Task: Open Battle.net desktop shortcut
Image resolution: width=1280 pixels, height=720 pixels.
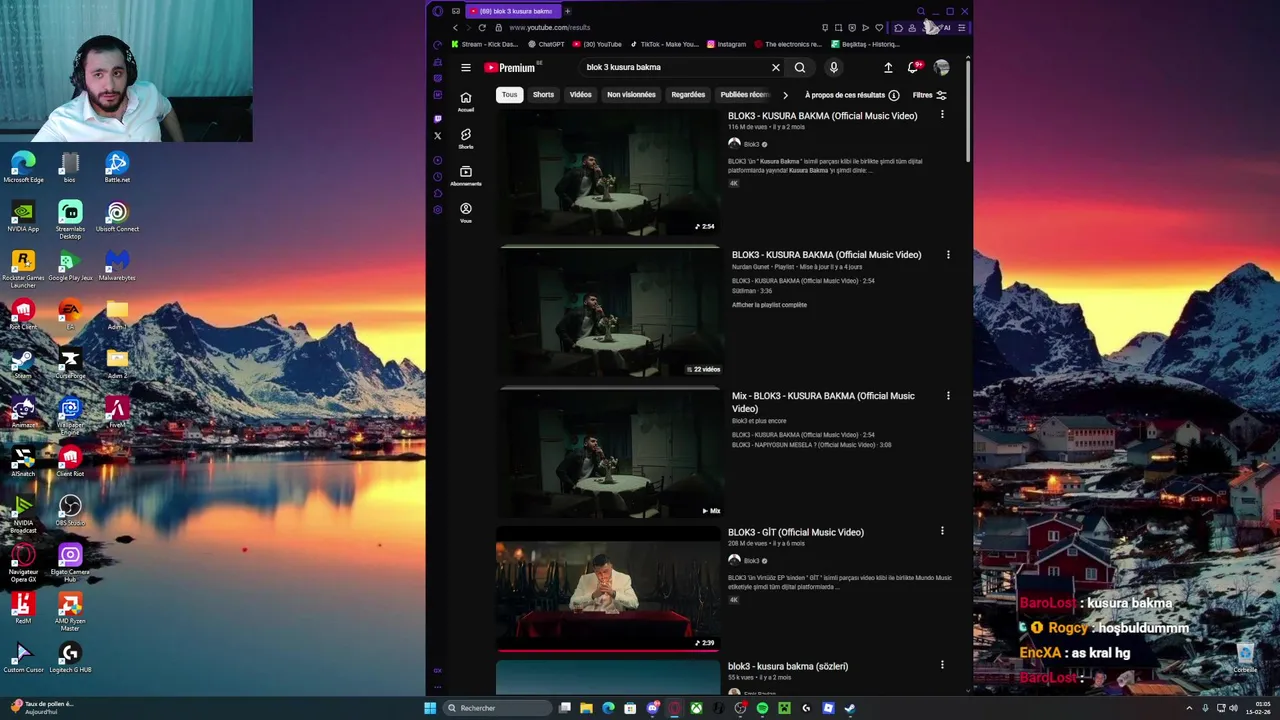Action: [117, 167]
